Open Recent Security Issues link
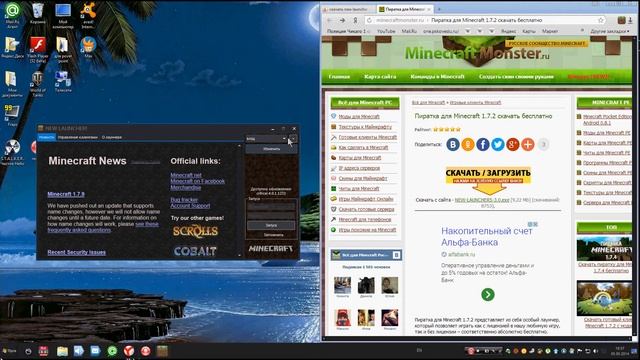Viewport: 640px width, 360px height. 77,253
